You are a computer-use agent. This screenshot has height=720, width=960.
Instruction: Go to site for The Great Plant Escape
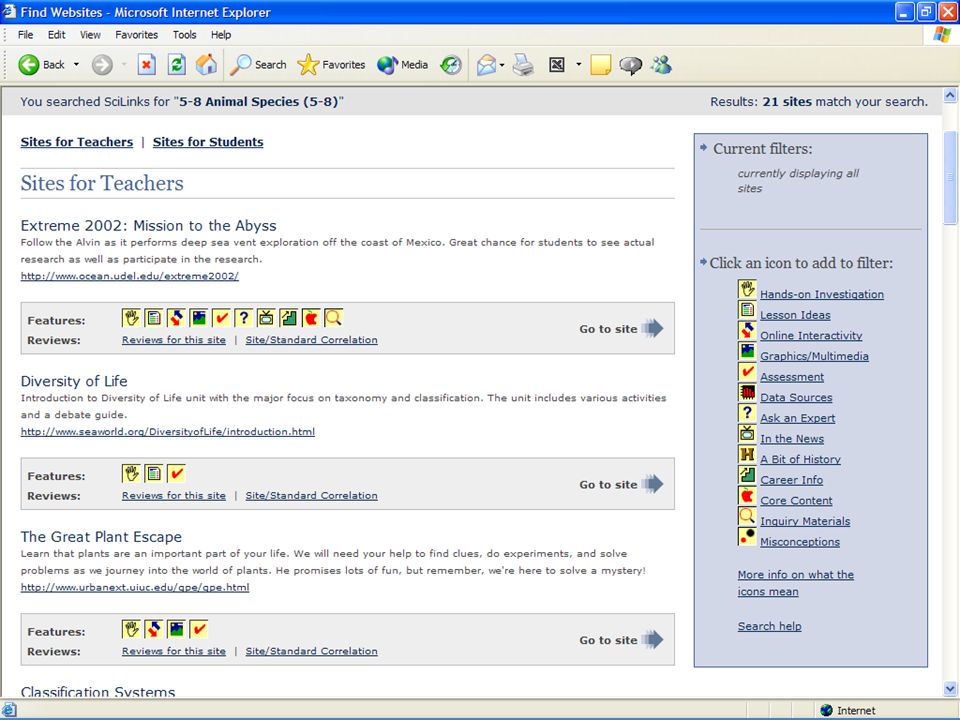621,640
